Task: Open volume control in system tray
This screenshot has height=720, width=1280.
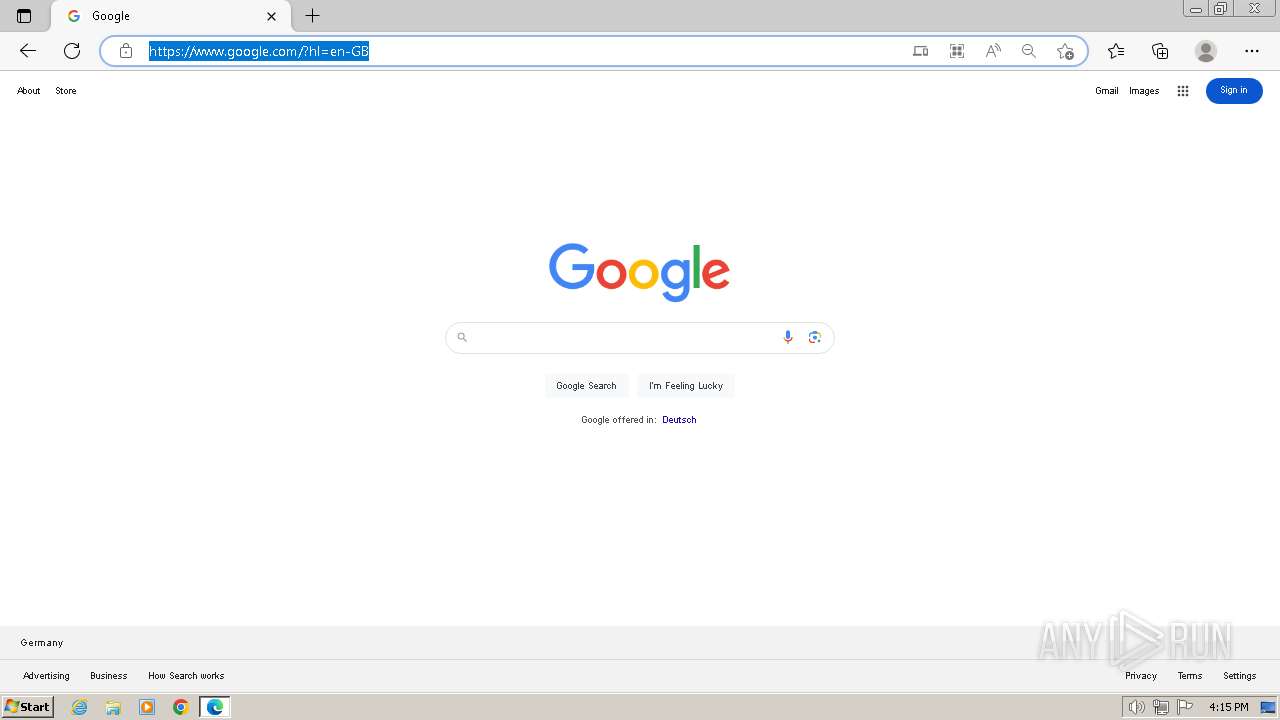Action: (x=1136, y=707)
